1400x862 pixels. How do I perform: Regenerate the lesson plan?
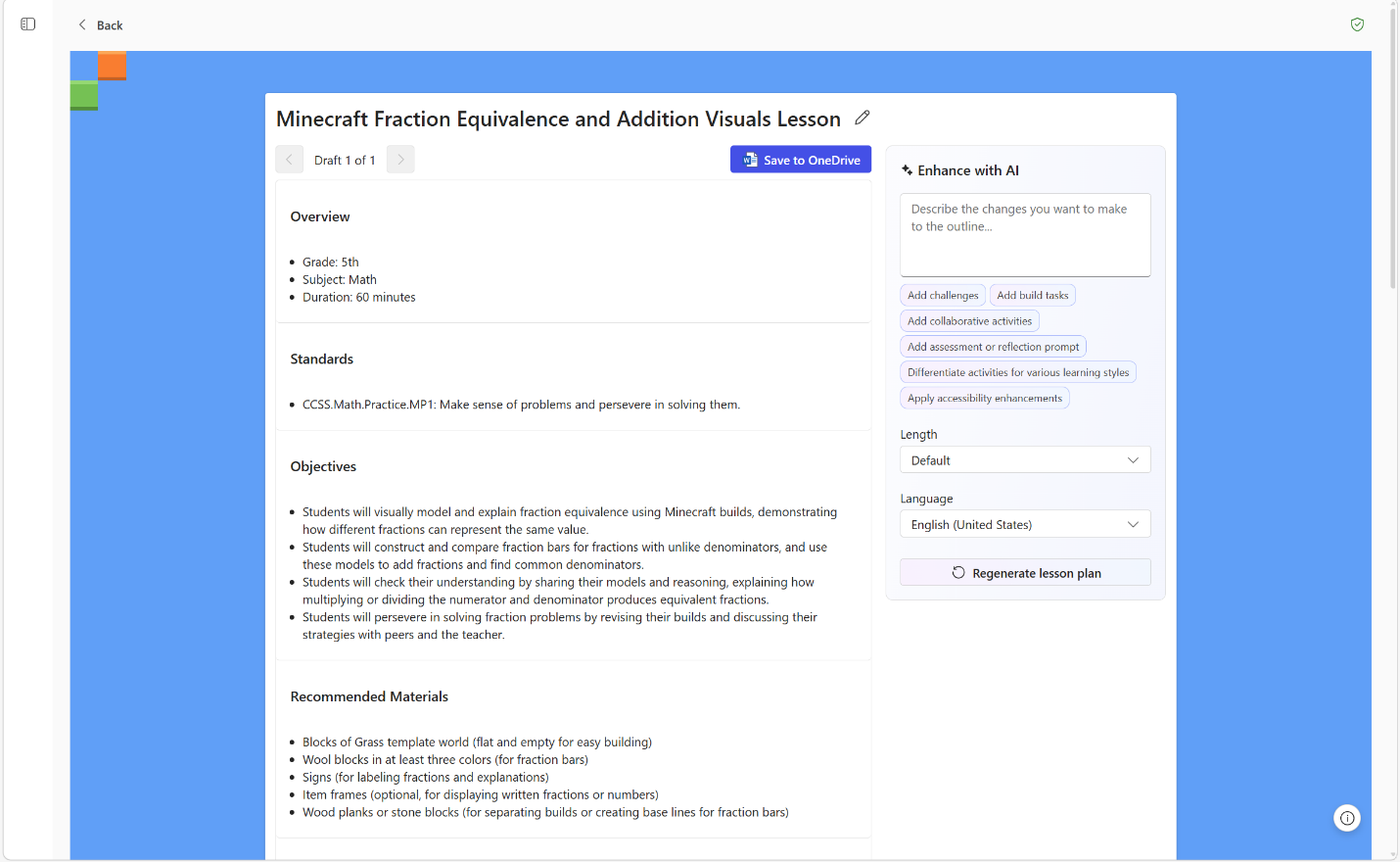[x=1025, y=573]
